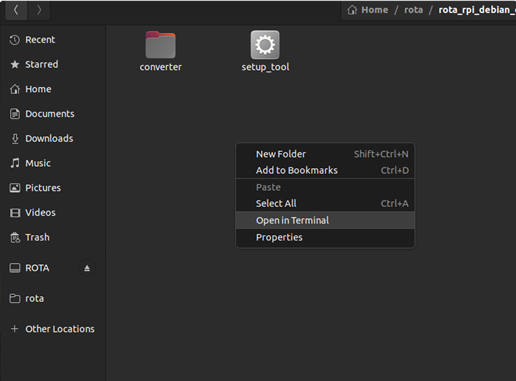Image resolution: width=516 pixels, height=381 pixels.
Task: Click the Downloads arrow icon
Action: tap(15, 138)
